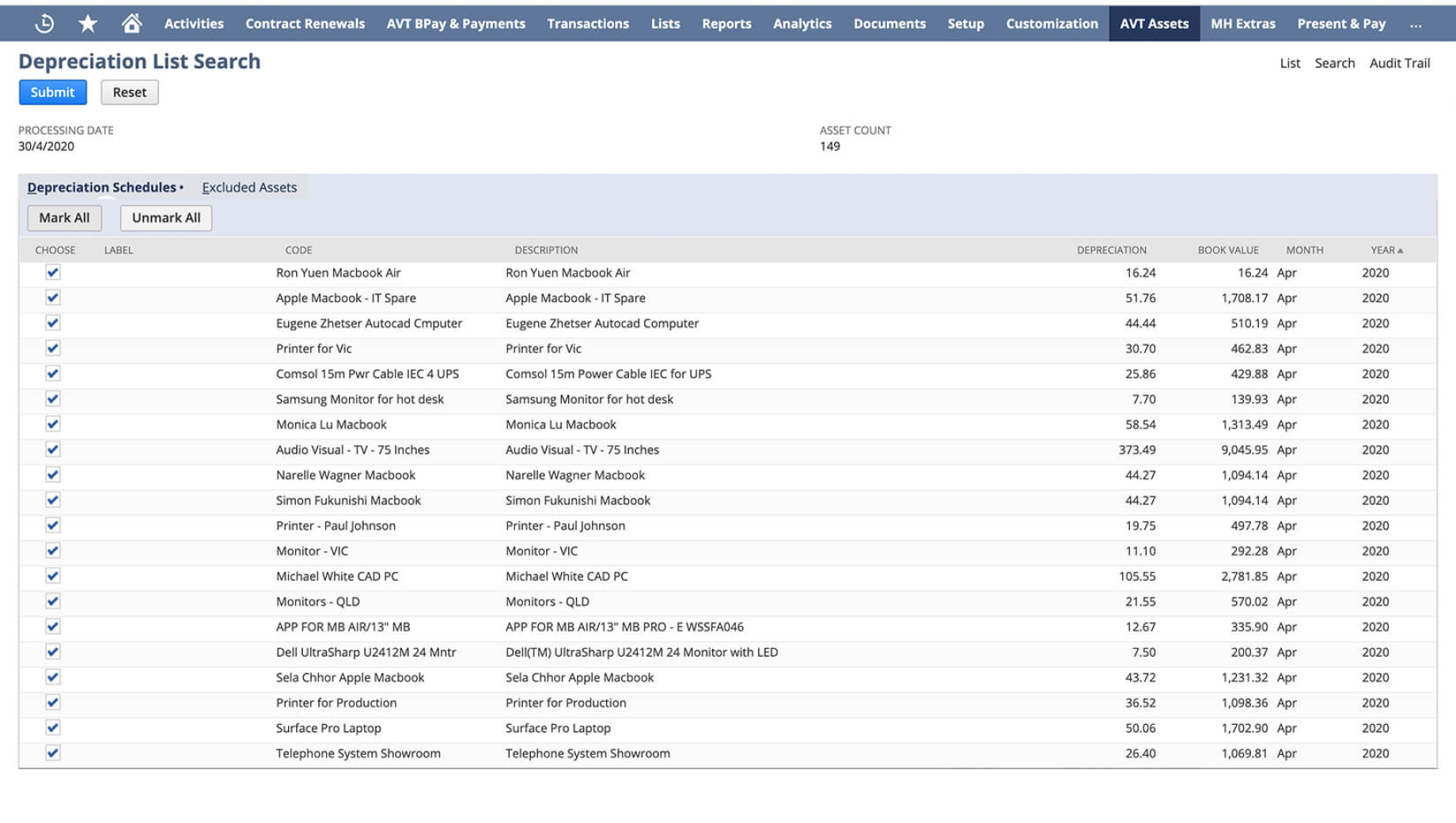Open the Transactions menu
The image size is (1456, 823).
[587, 23]
